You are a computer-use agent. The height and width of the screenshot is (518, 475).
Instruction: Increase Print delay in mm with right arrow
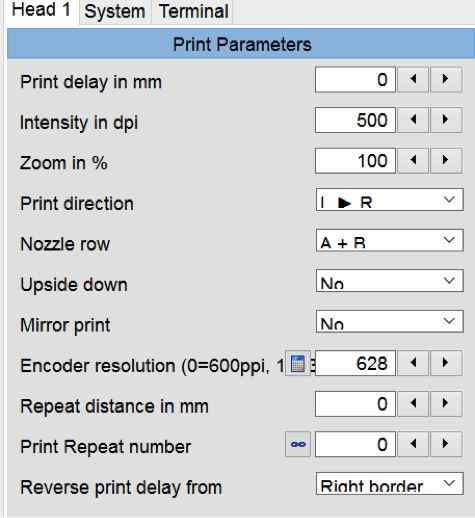[x=446, y=79]
